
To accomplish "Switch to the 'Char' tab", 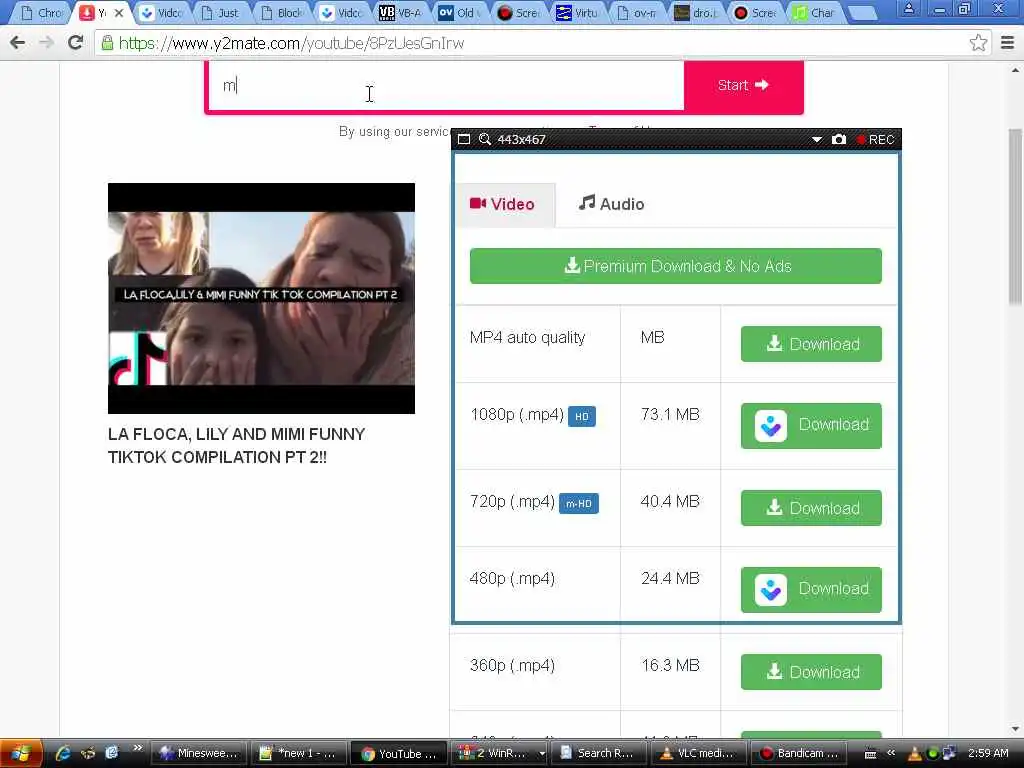I will click(815, 12).
